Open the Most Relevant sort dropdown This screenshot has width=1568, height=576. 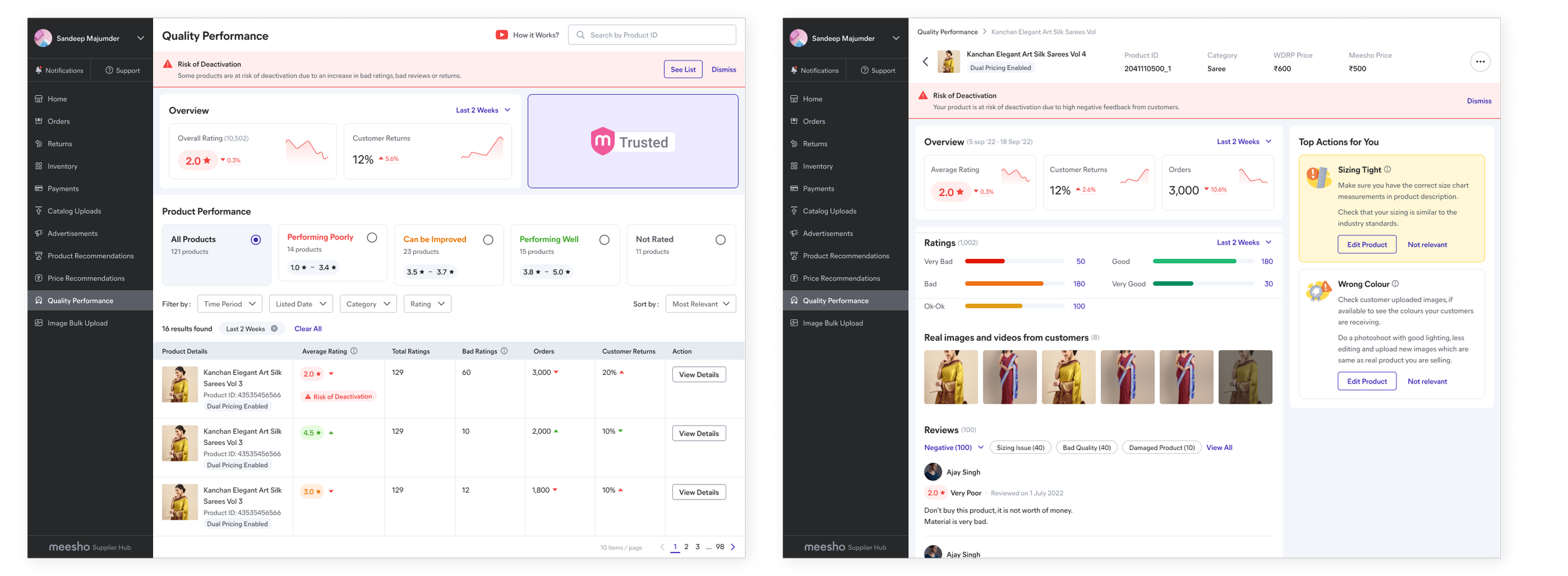point(701,304)
